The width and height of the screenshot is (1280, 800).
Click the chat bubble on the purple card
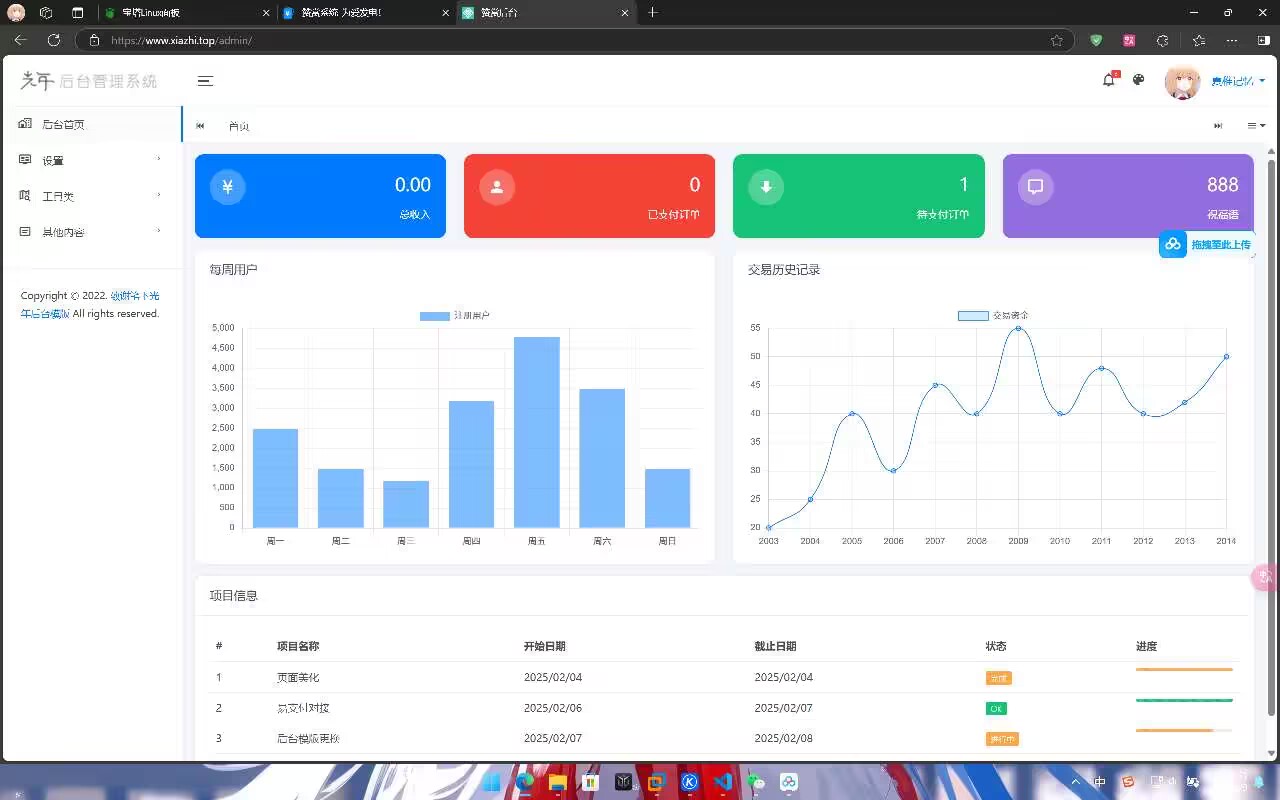pyautogui.click(x=1035, y=187)
